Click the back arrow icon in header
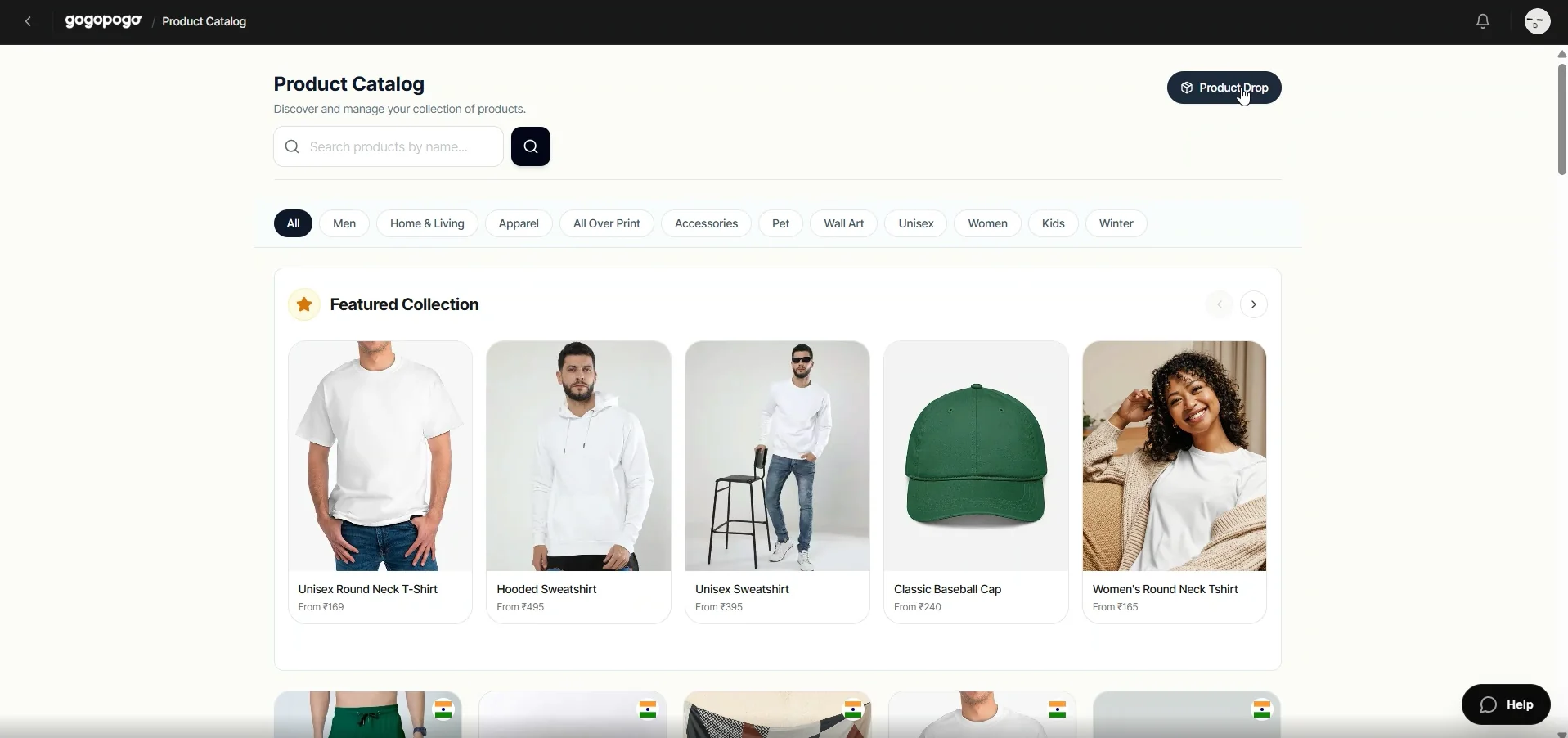 click(29, 22)
